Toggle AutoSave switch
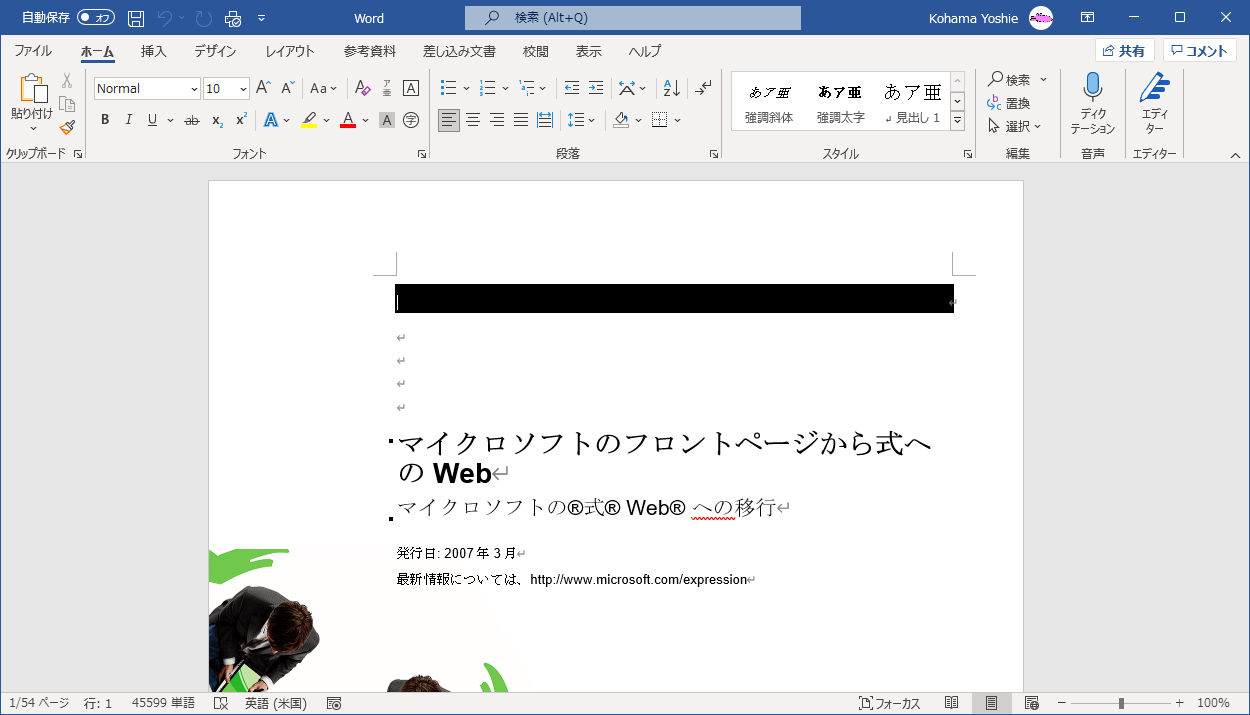 [x=96, y=18]
